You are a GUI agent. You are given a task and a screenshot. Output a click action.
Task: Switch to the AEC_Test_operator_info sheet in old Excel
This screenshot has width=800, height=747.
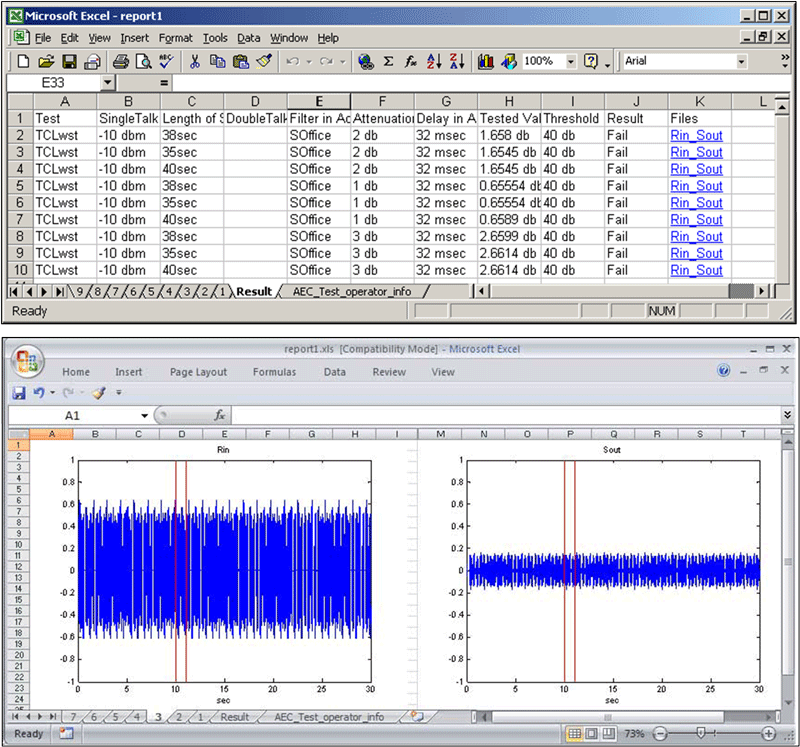352,291
